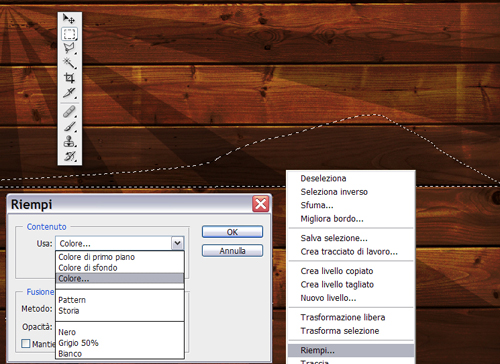The width and height of the screenshot is (500, 364).
Task: Select the Rectangular Marquee tool
Action: [x=69, y=34]
